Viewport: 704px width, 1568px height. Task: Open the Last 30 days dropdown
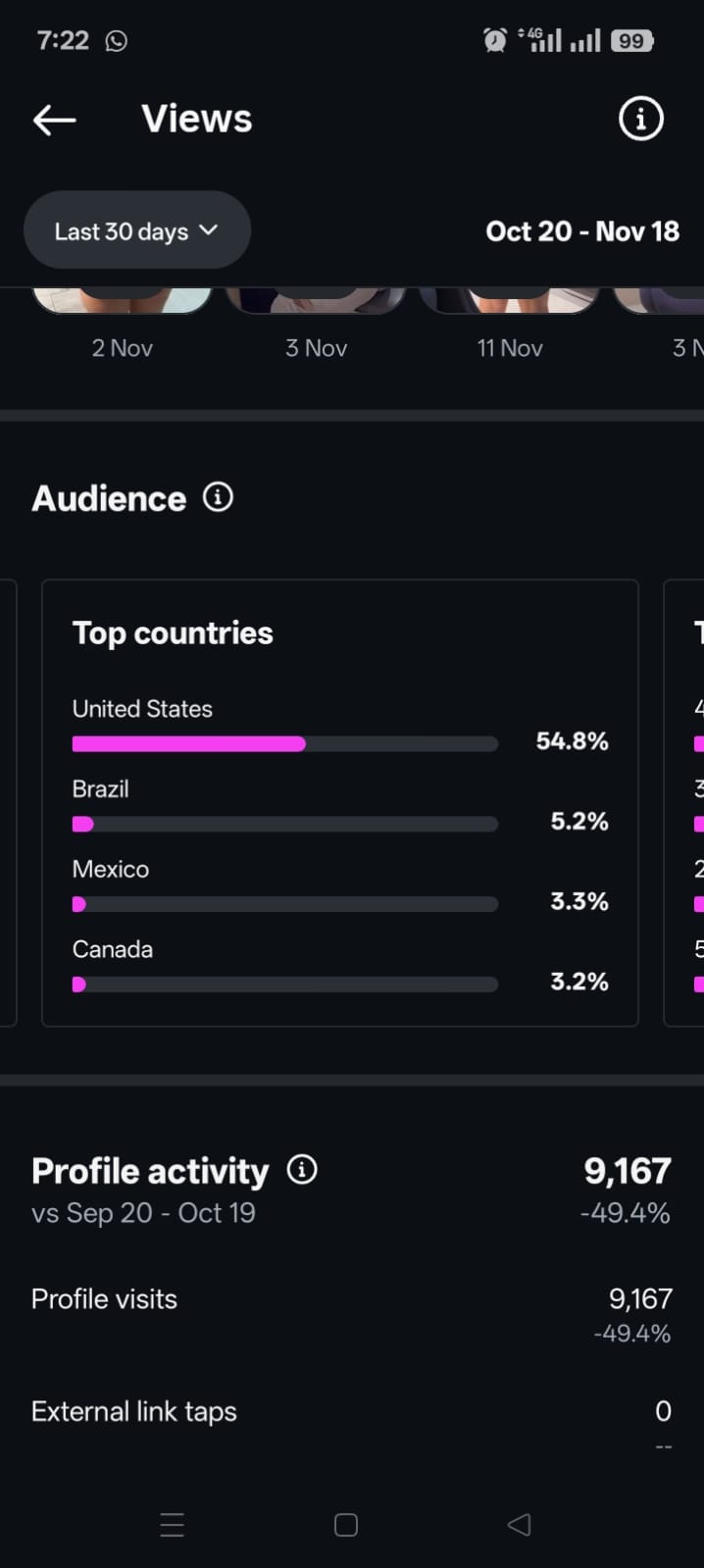136,230
